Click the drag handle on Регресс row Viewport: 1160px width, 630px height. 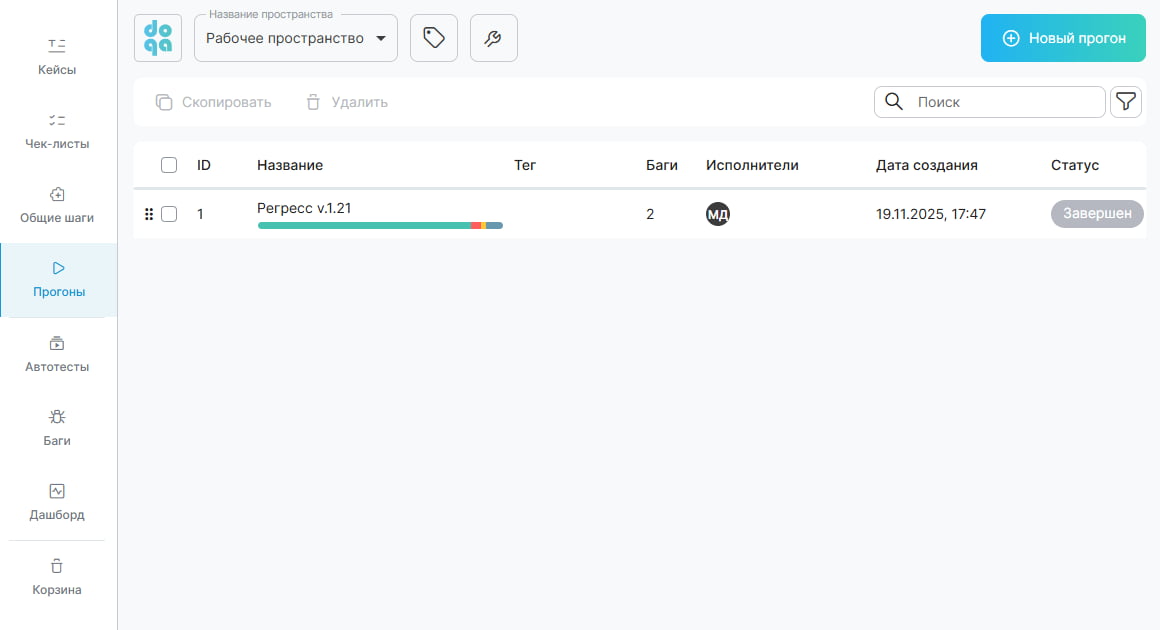149,214
